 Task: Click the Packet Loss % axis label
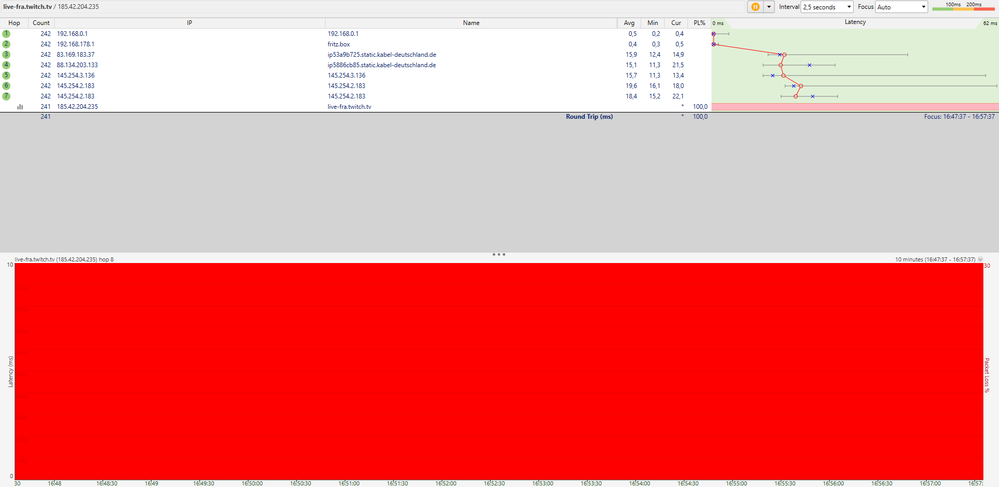tap(987, 374)
